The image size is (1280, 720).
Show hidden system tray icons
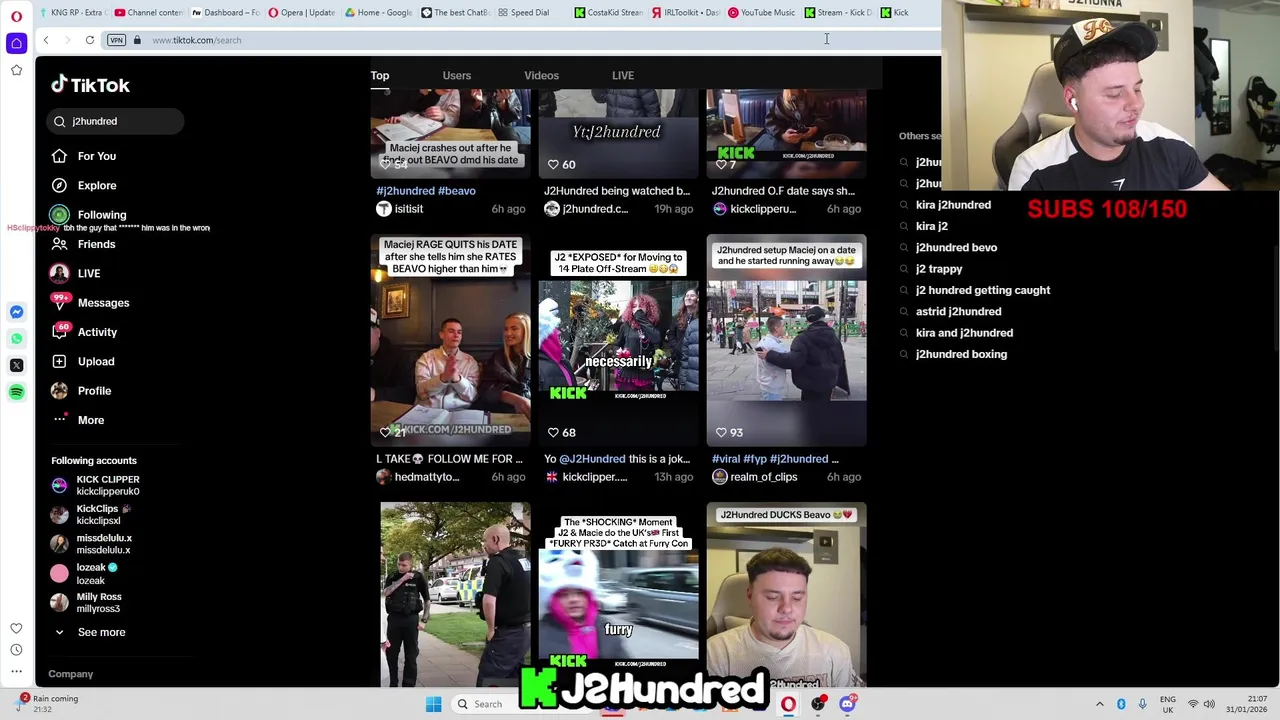click(x=1099, y=704)
